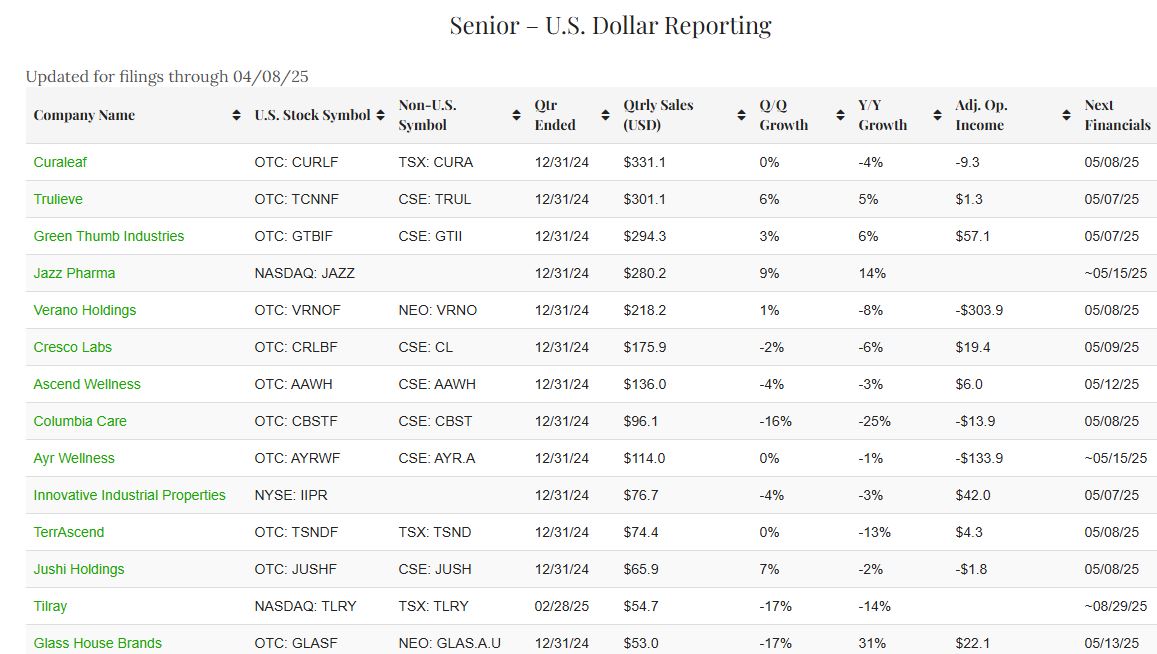Visit the Cresco Labs link
This screenshot has height=654, width=1157.
pyautogui.click(x=73, y=347)
